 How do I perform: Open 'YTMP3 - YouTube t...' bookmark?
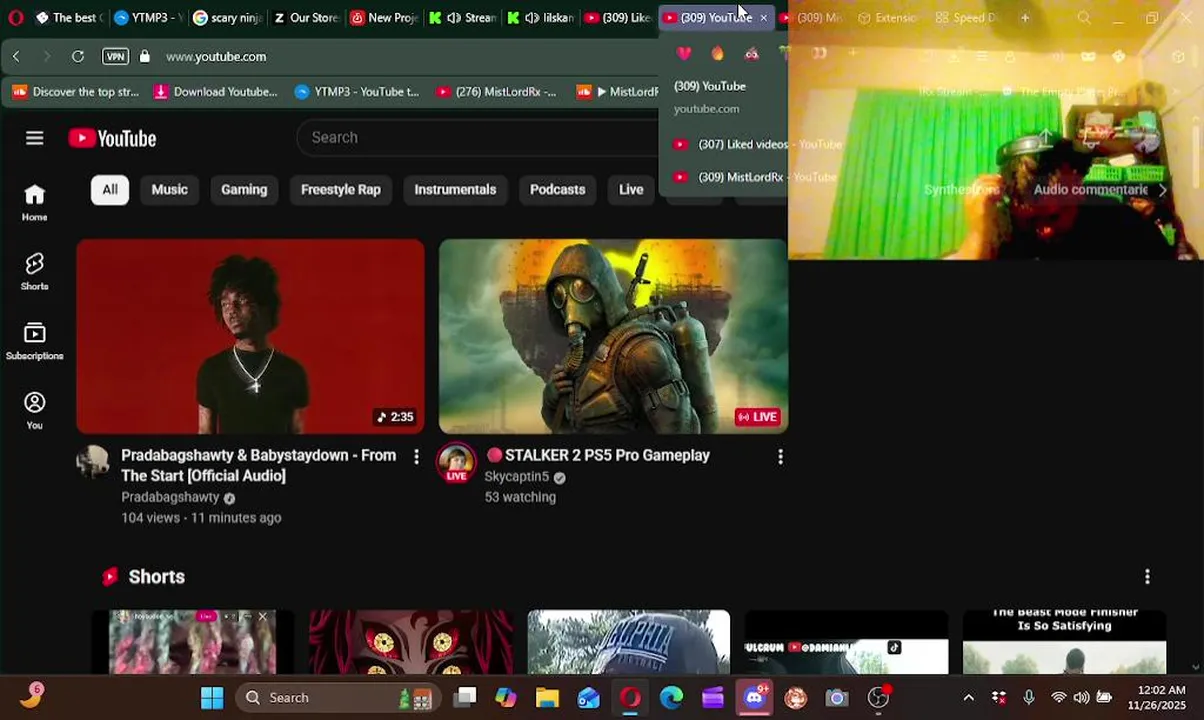click(x=357, y=92)
